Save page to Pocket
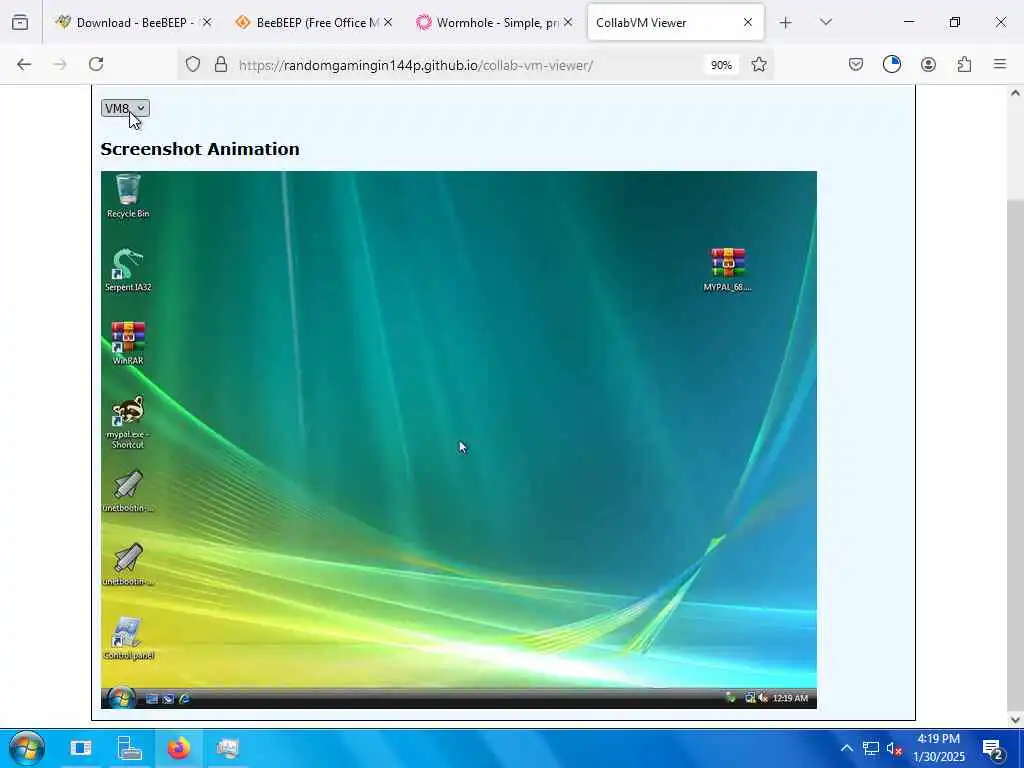 coord(856,64)
